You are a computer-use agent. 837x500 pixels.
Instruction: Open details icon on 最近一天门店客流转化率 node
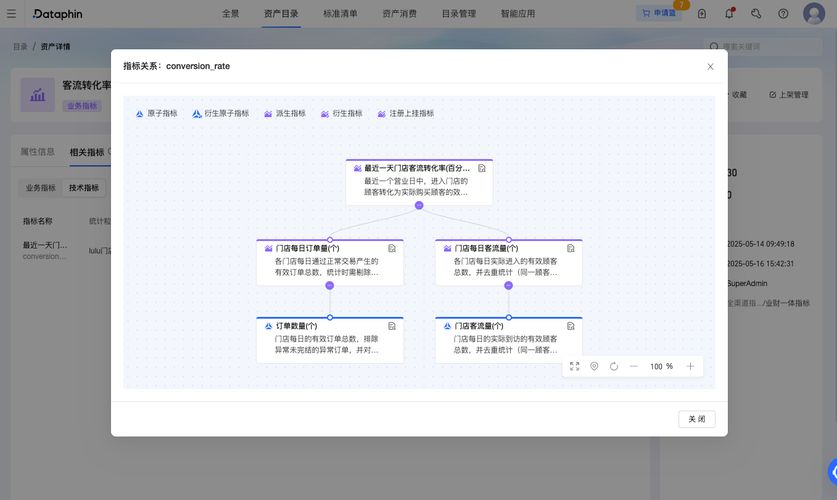coord(481,168)
